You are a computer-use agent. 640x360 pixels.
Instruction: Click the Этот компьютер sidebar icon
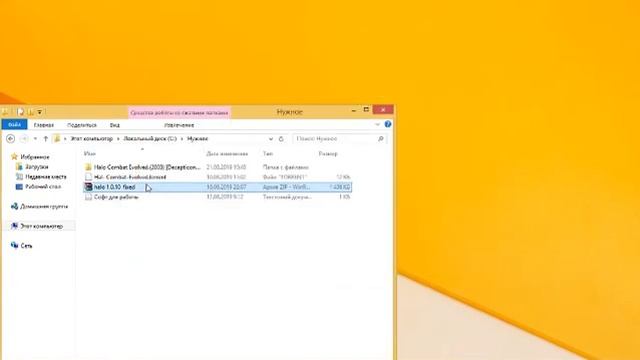click(14, 226)
